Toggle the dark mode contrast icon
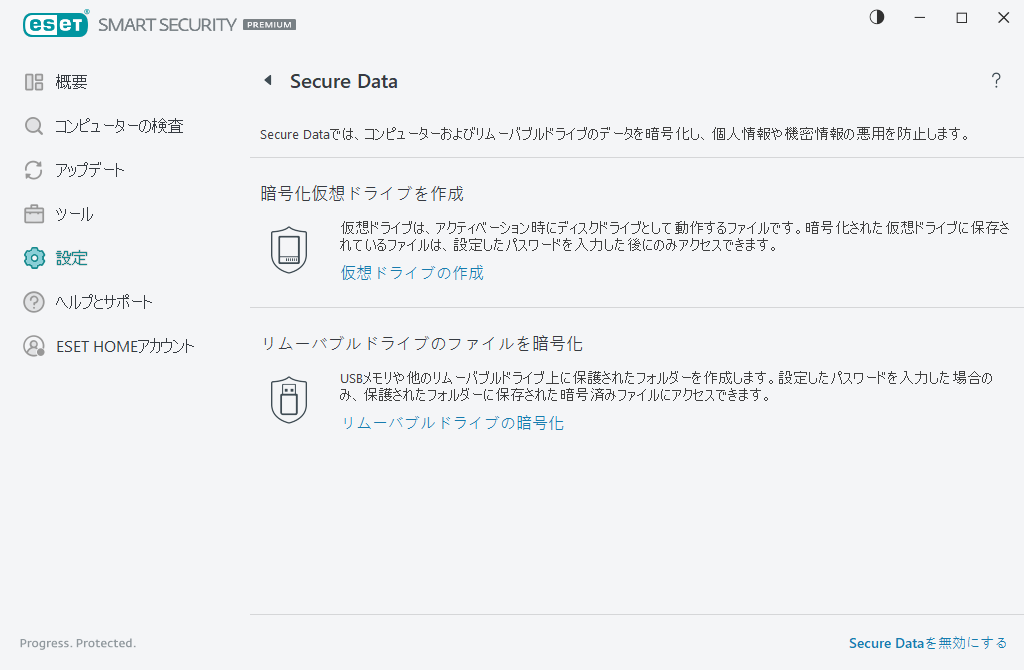This screenshot has width=1024, height=670. pos(876,17)
